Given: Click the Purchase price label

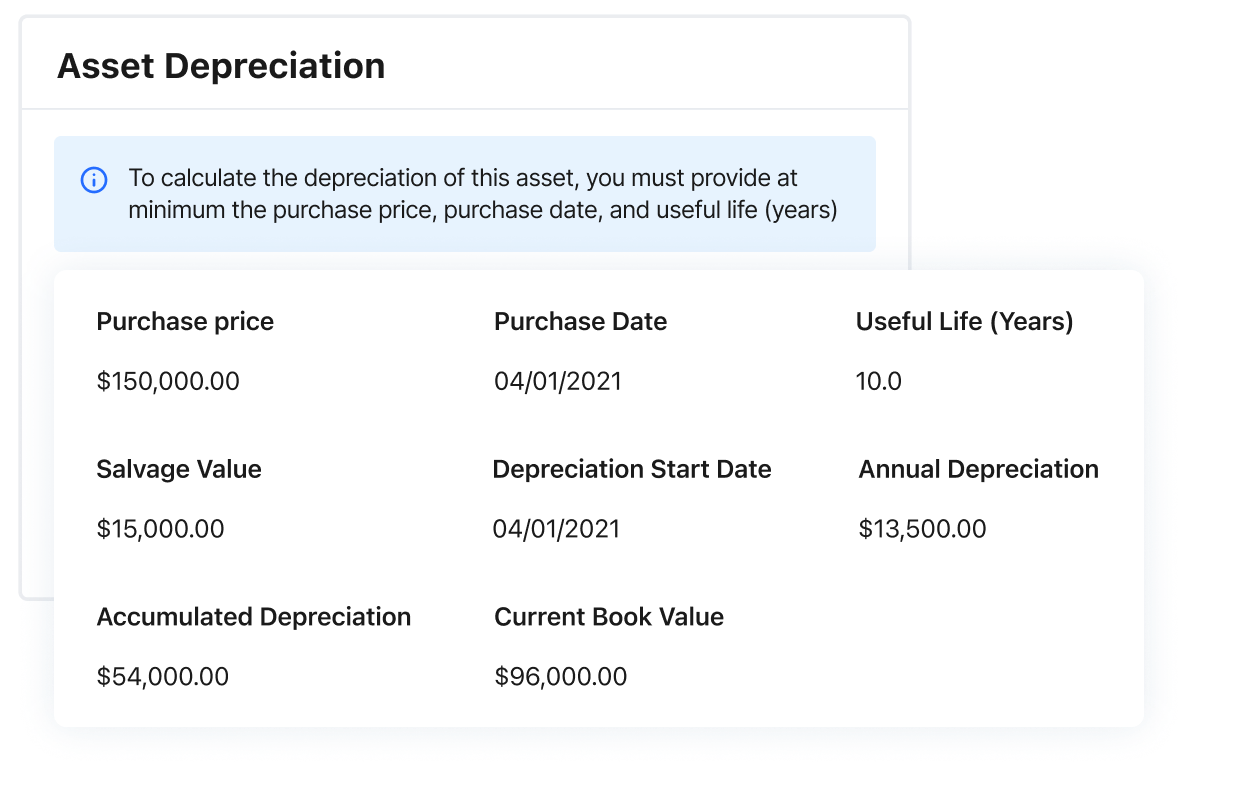Looking at the screenshot, I should (185, 322).
